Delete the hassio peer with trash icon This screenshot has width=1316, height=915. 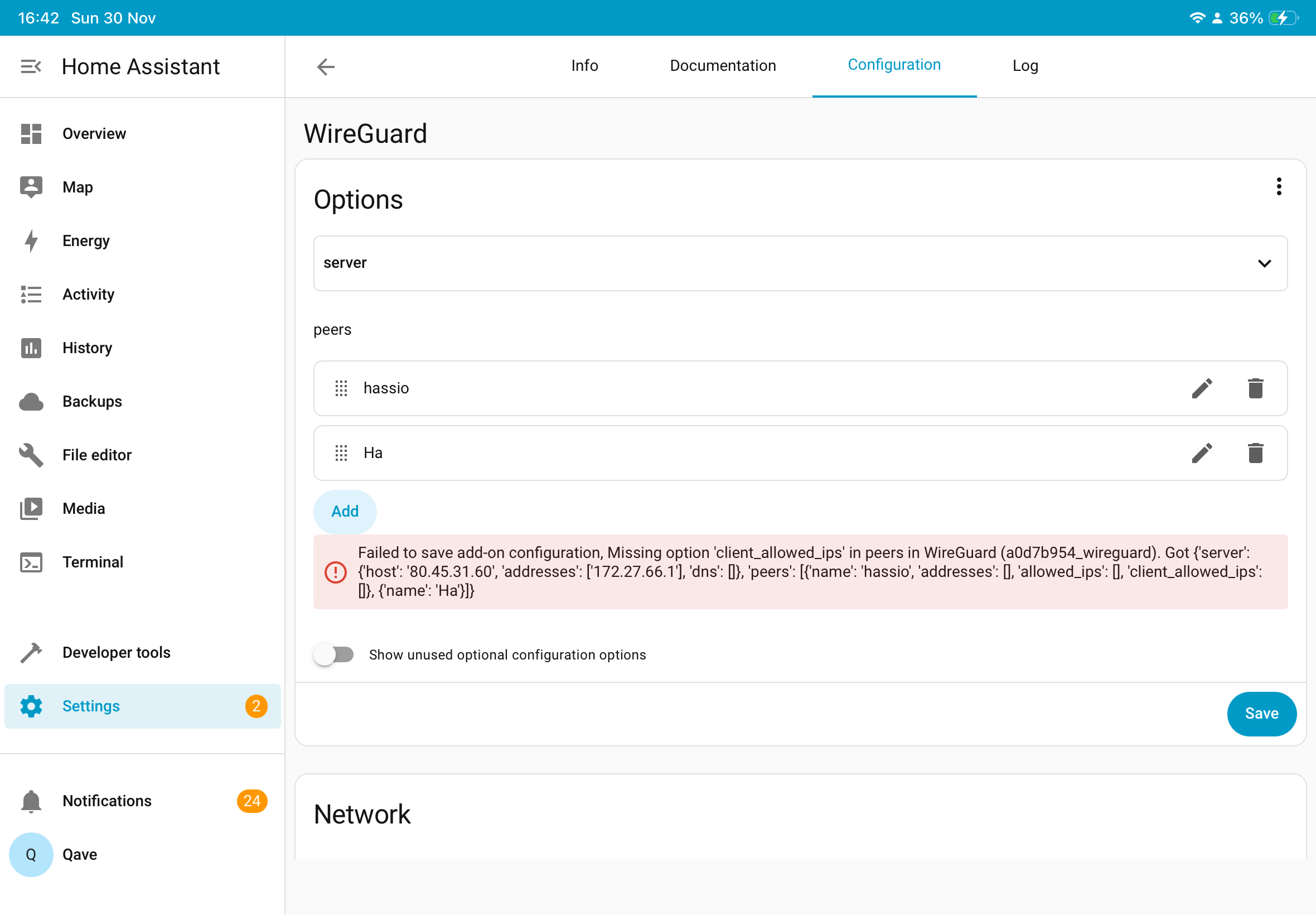pos(1255,388)
